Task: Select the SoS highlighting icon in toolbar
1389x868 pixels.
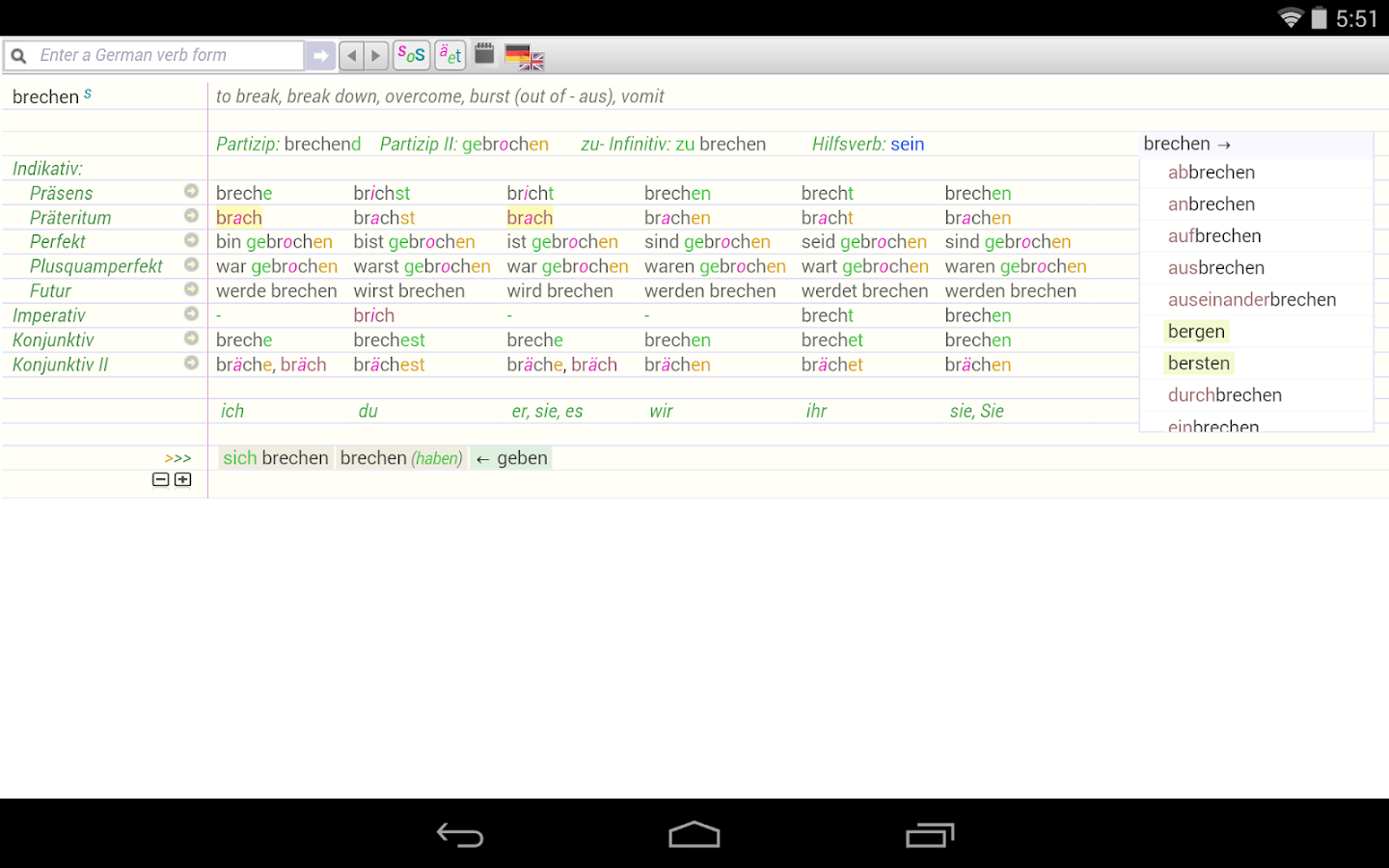Action: 411,55
